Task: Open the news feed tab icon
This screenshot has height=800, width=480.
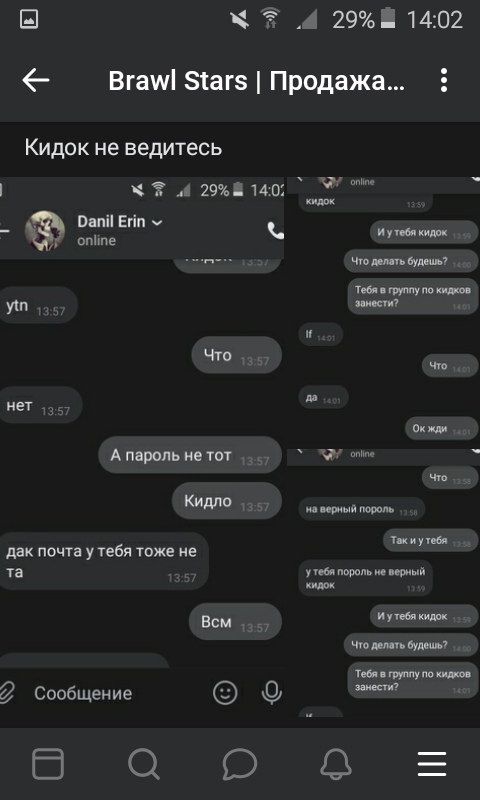Action: [x=48, y=764]
